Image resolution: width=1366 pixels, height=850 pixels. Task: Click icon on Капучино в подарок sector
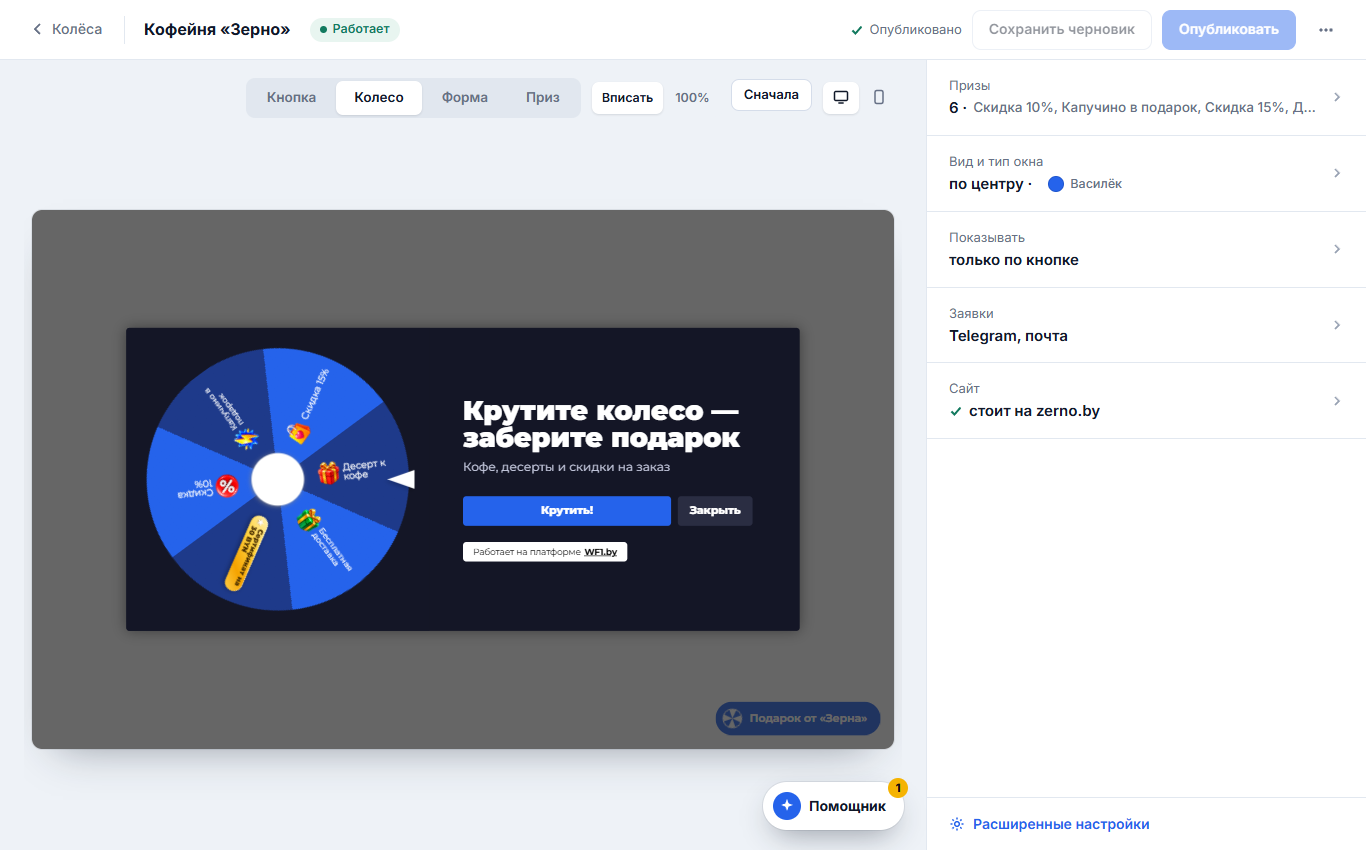pos(245,438)
